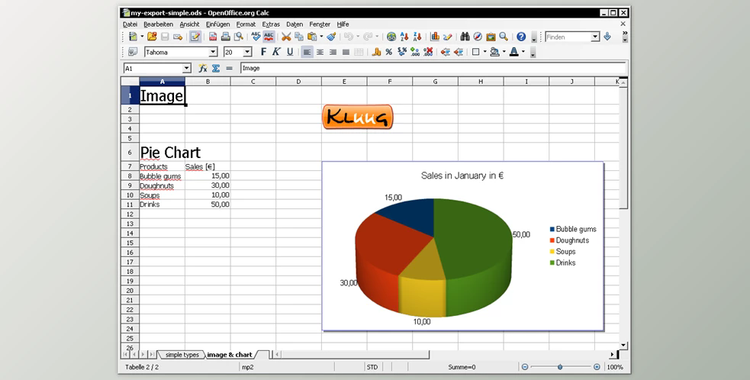Image resolution: width=750 pixels, height=380 pixels.
Task: Toggle AutoSpellcheck
Action: click(x=269, y=36)
